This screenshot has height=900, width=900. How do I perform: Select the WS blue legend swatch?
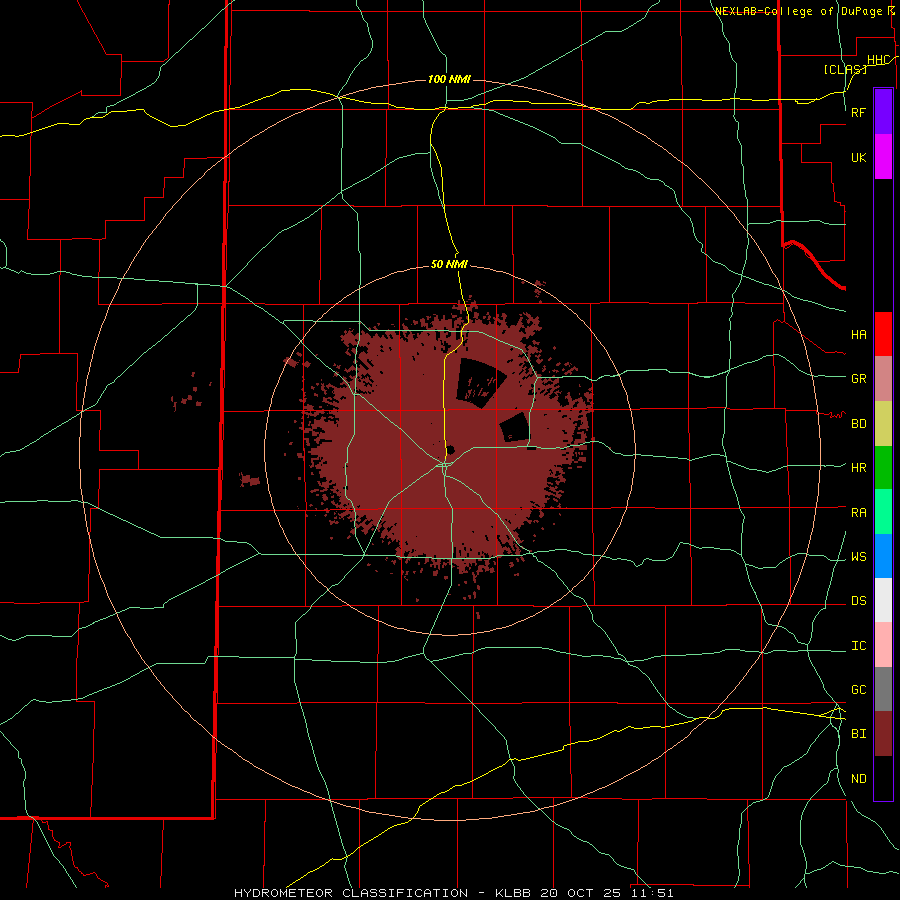883,556
